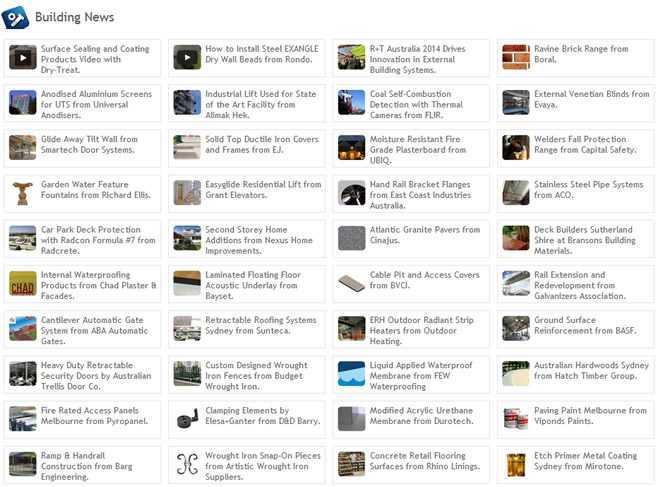The width and height of the screenshot is (656, 487).
Task: Open R+T Australia 2014 Drives Innovation article
Action: click(x=418, y=59)
